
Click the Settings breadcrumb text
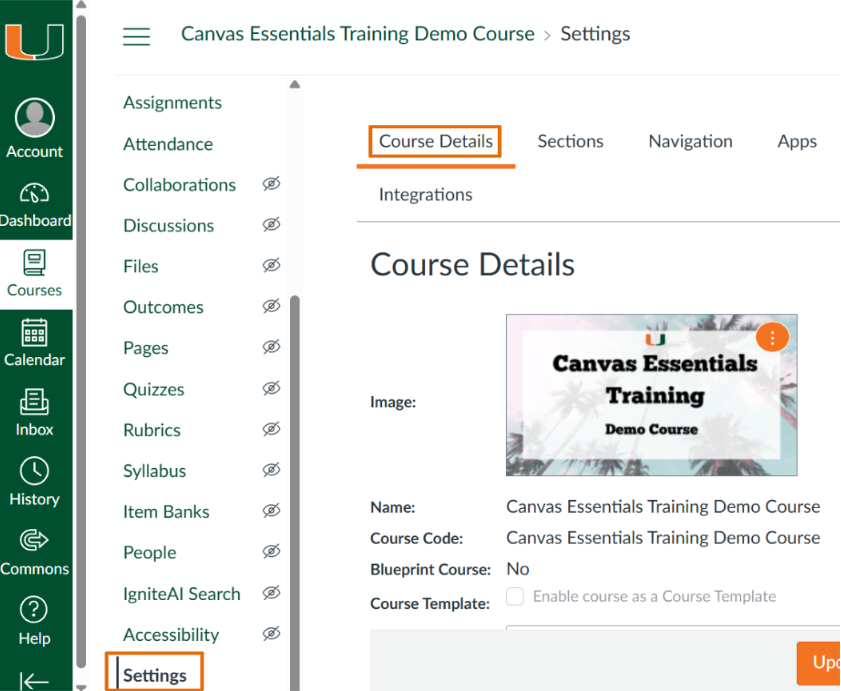[x=595, y=34]
